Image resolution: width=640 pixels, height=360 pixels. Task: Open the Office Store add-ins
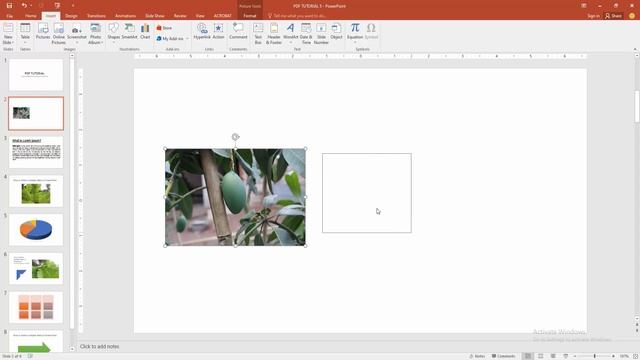pos(164,28)
